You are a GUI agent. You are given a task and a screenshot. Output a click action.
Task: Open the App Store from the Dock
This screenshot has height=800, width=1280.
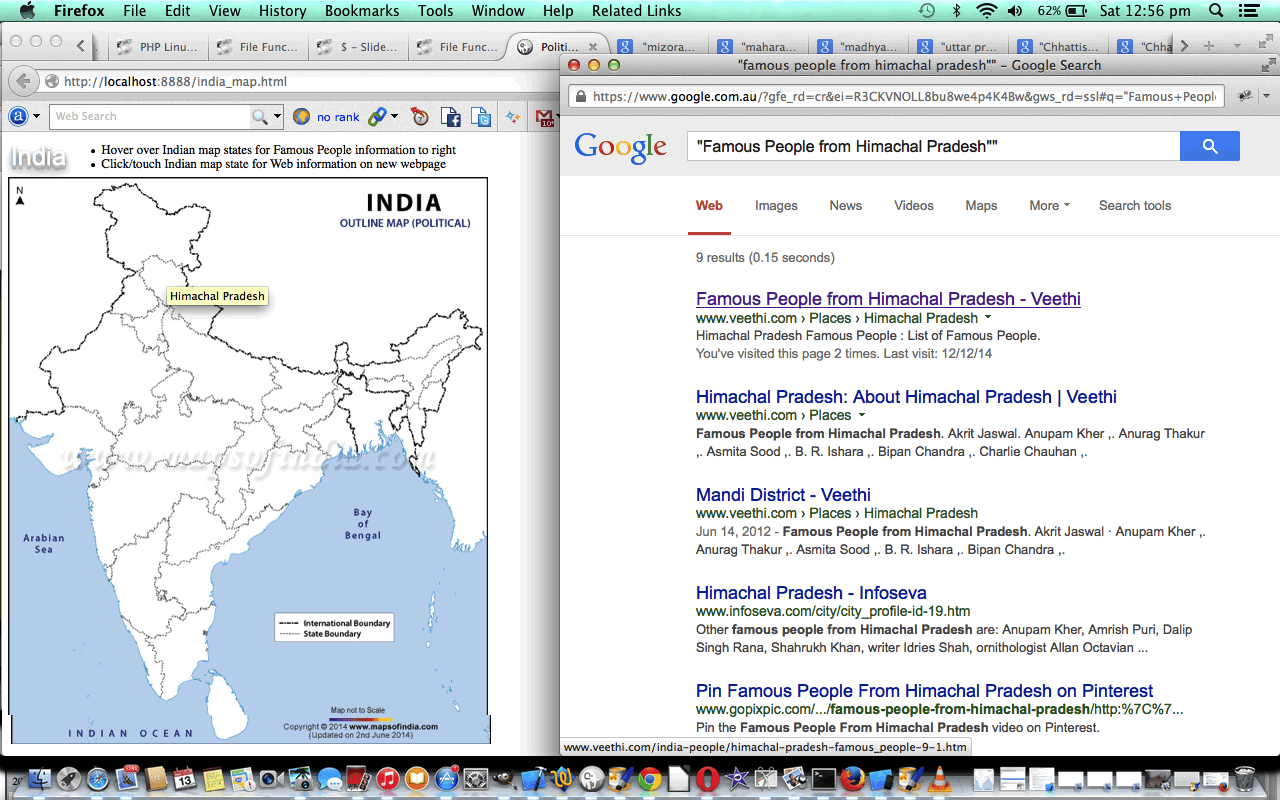coord(446,779)
